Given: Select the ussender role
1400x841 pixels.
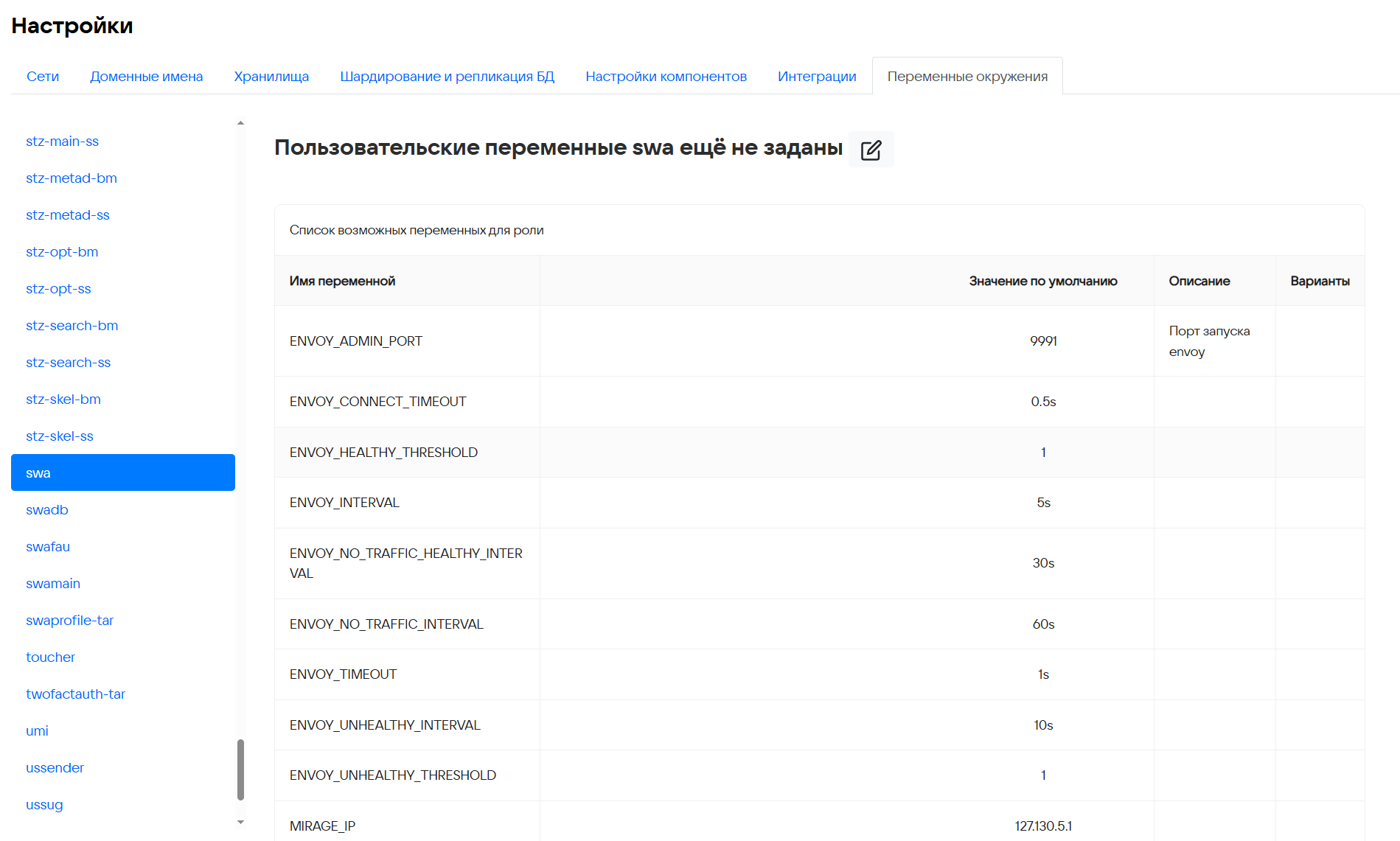Looking at the screenshot, I should pyautogui.click(x=55, y=768).
